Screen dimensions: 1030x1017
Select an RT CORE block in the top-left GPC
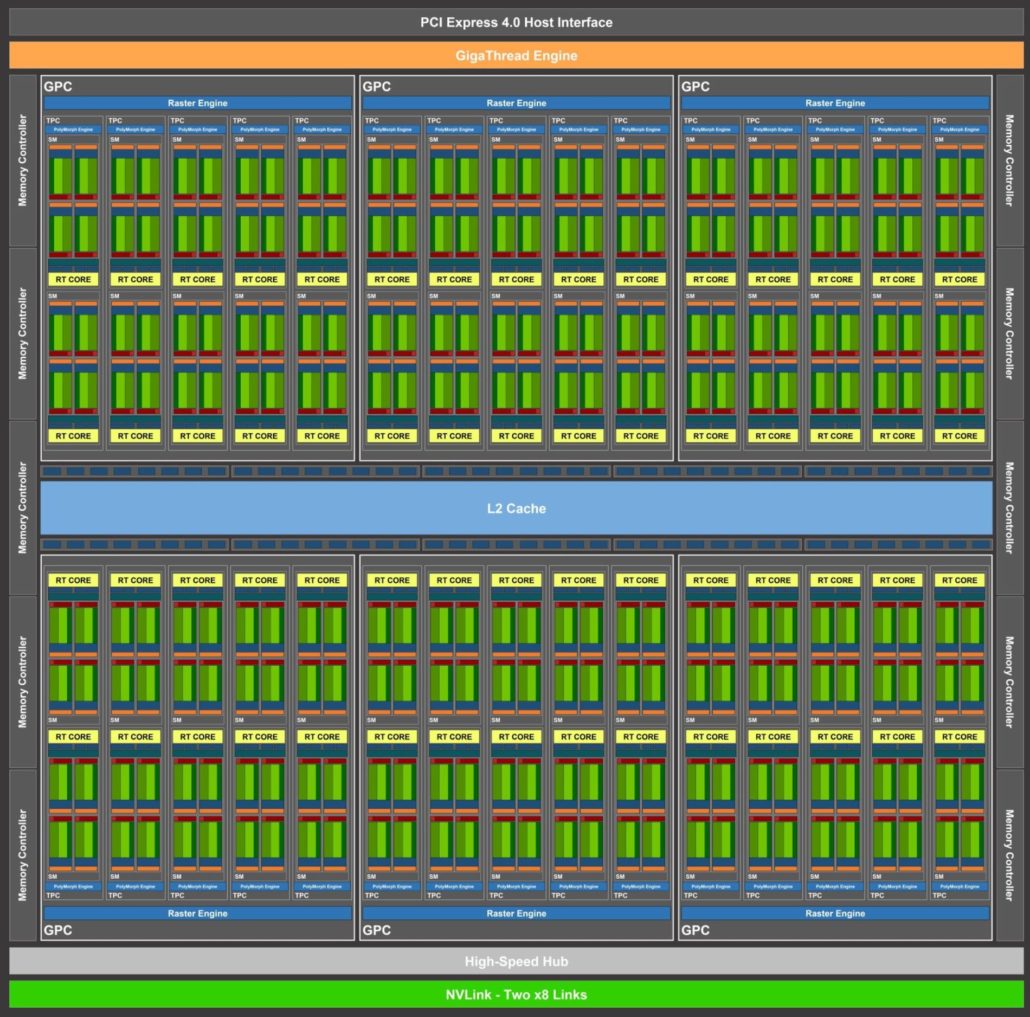point(72,279)
